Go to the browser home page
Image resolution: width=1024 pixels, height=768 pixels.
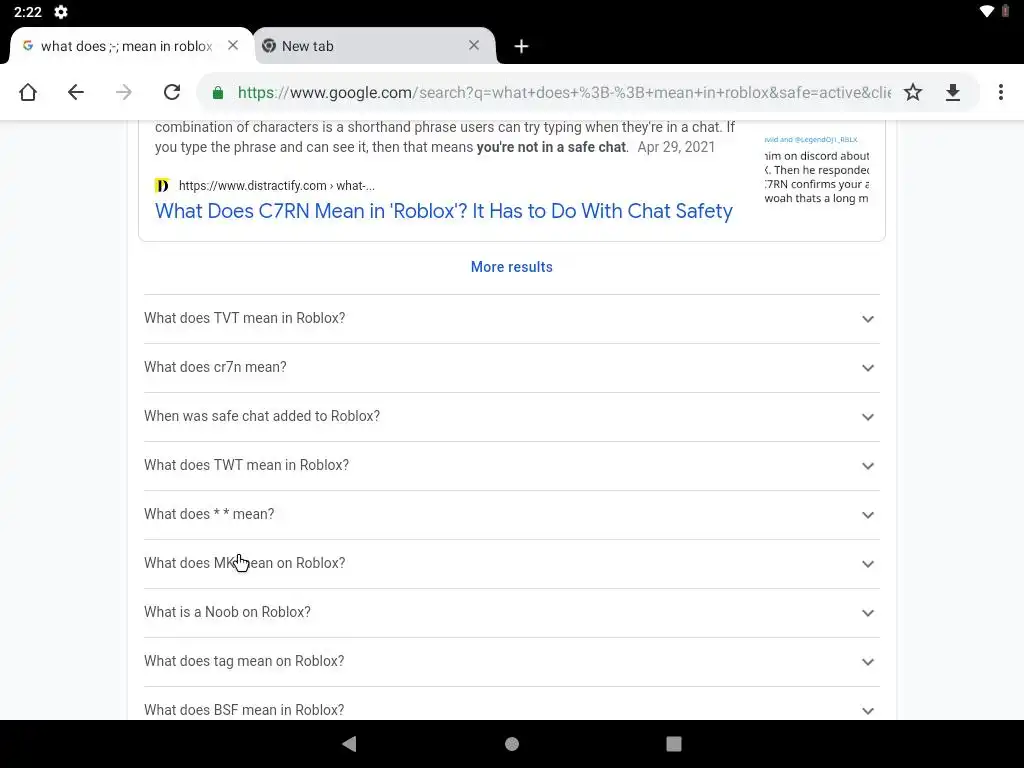28,93
